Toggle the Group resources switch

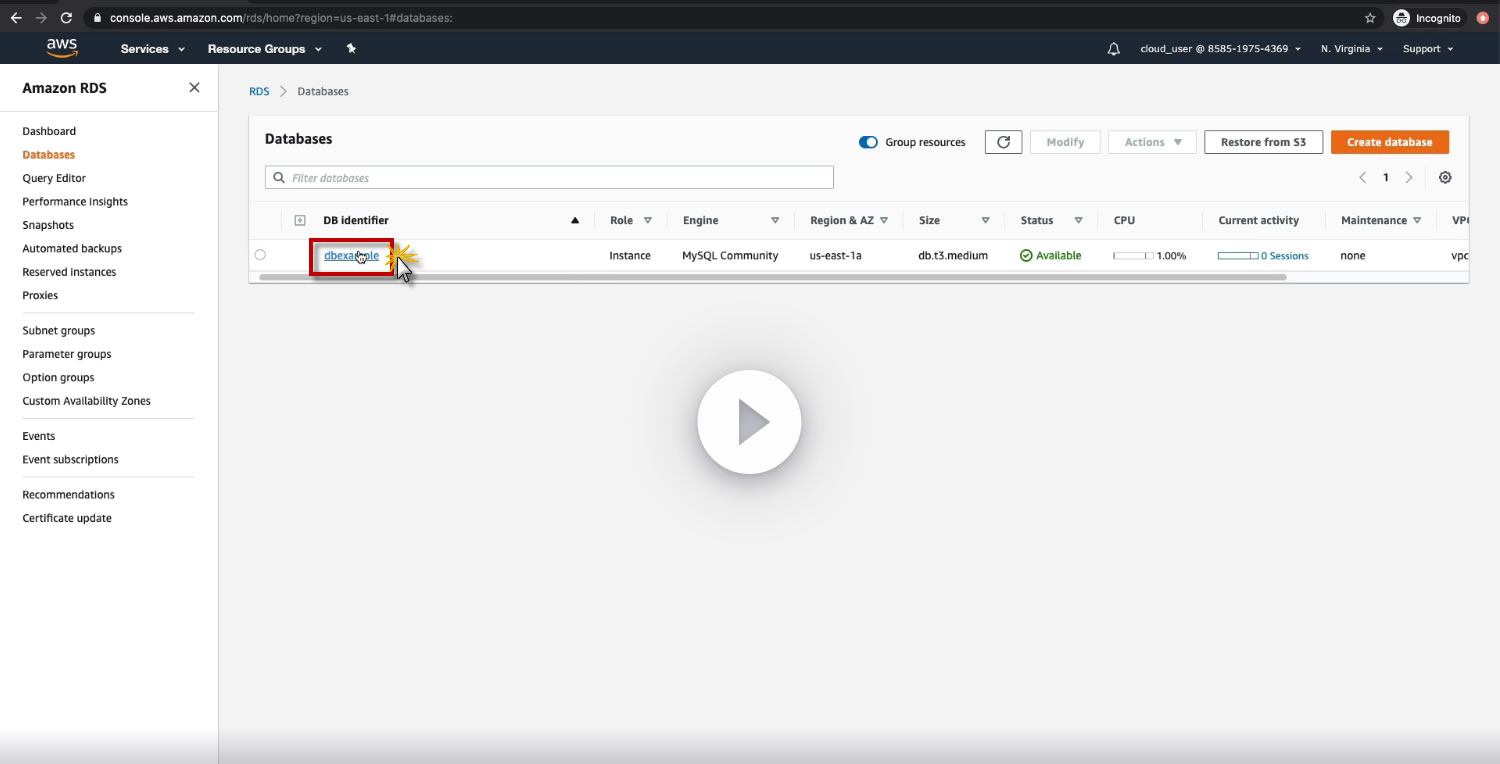[868, 142]
